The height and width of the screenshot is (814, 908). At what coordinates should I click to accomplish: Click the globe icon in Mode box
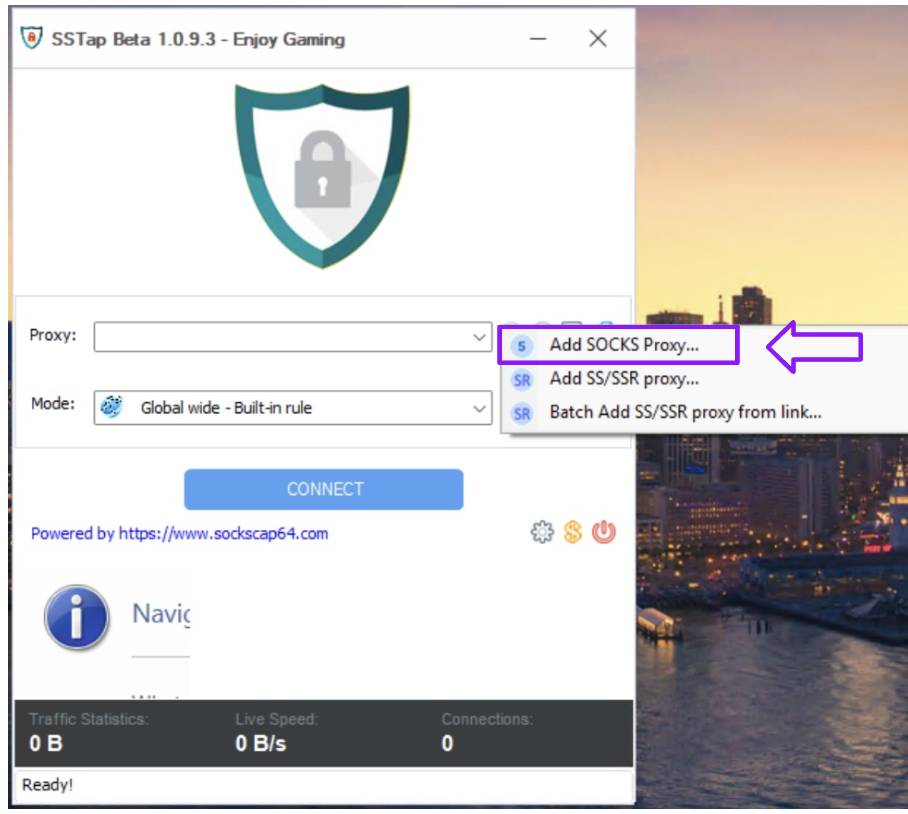point(112,407)
